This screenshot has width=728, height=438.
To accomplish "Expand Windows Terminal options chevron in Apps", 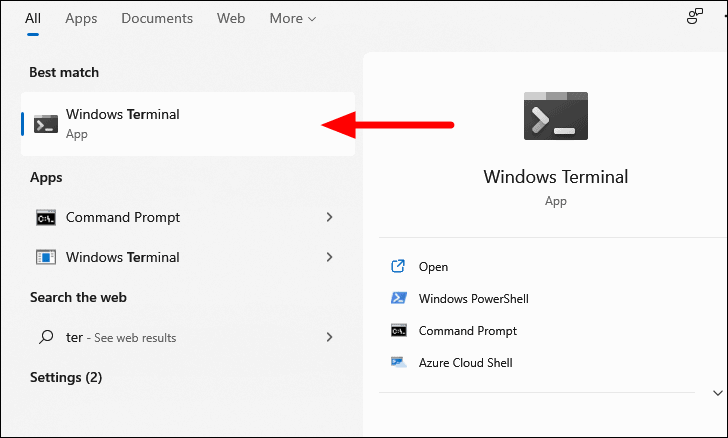I will (329, 257).
